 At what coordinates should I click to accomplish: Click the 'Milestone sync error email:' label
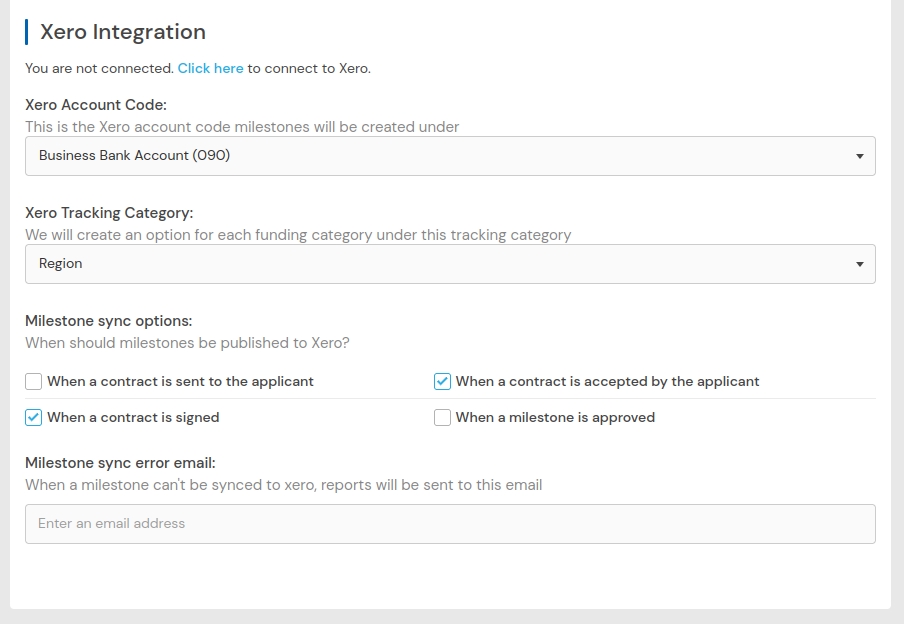tap(120, 462)
